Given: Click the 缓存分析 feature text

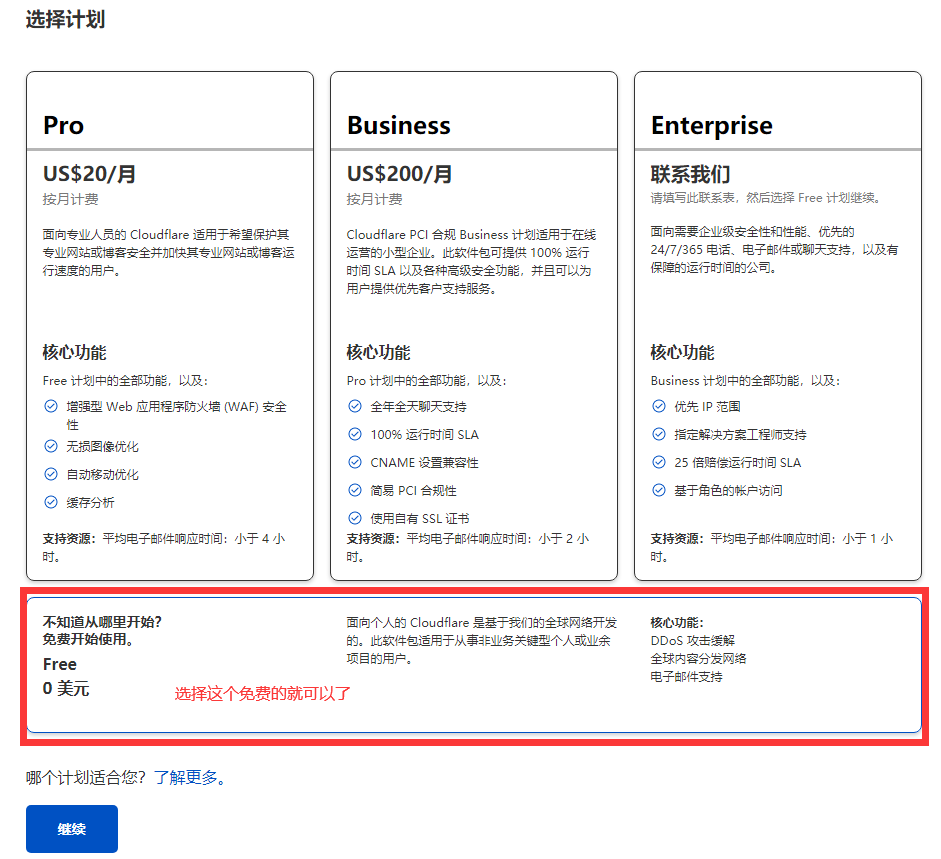Looking at the screenshot, I should point(90,502).
